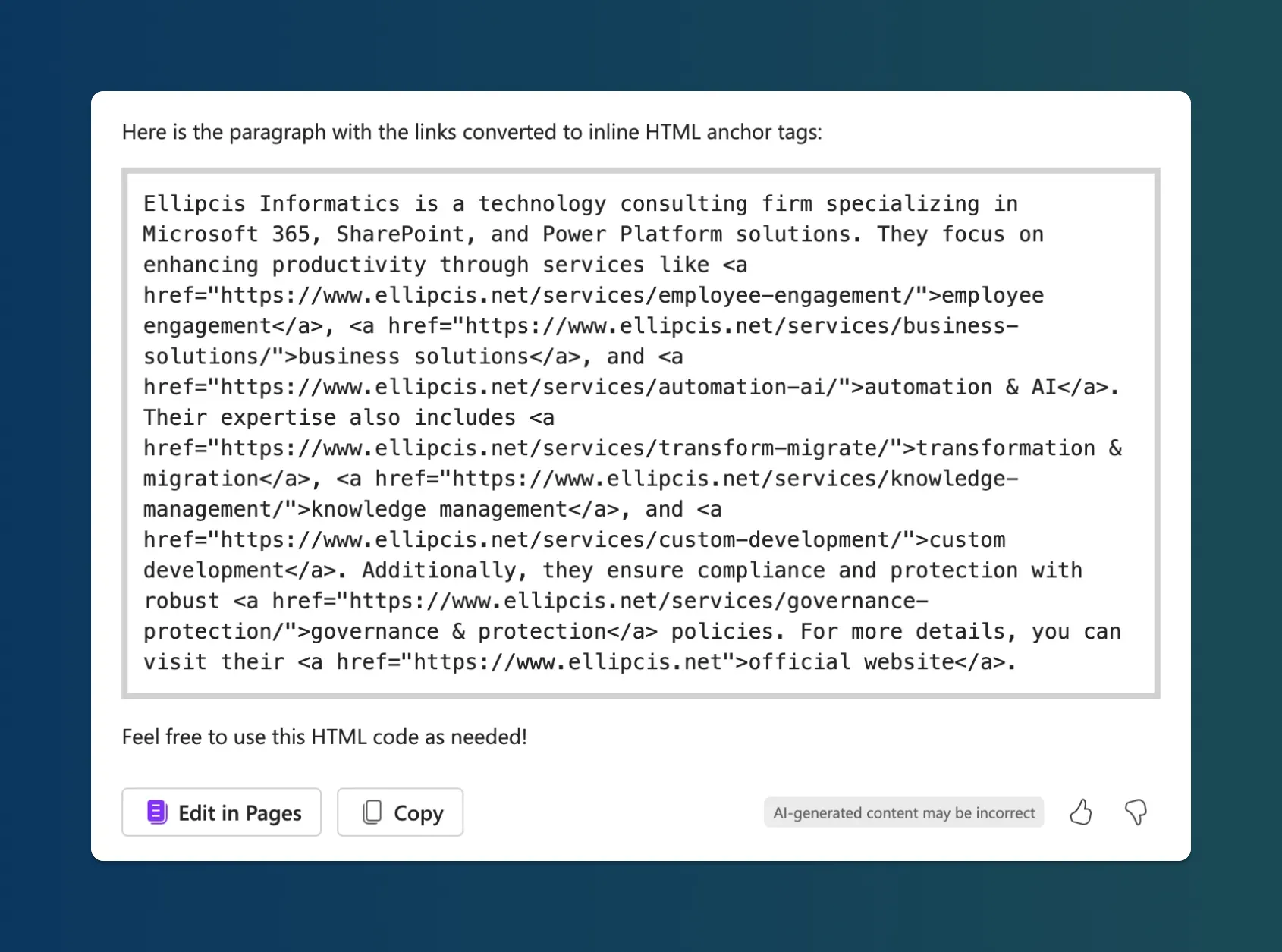Click the copy document icon beside Copy
The image size is (1282, 952).
pos(372,812)
